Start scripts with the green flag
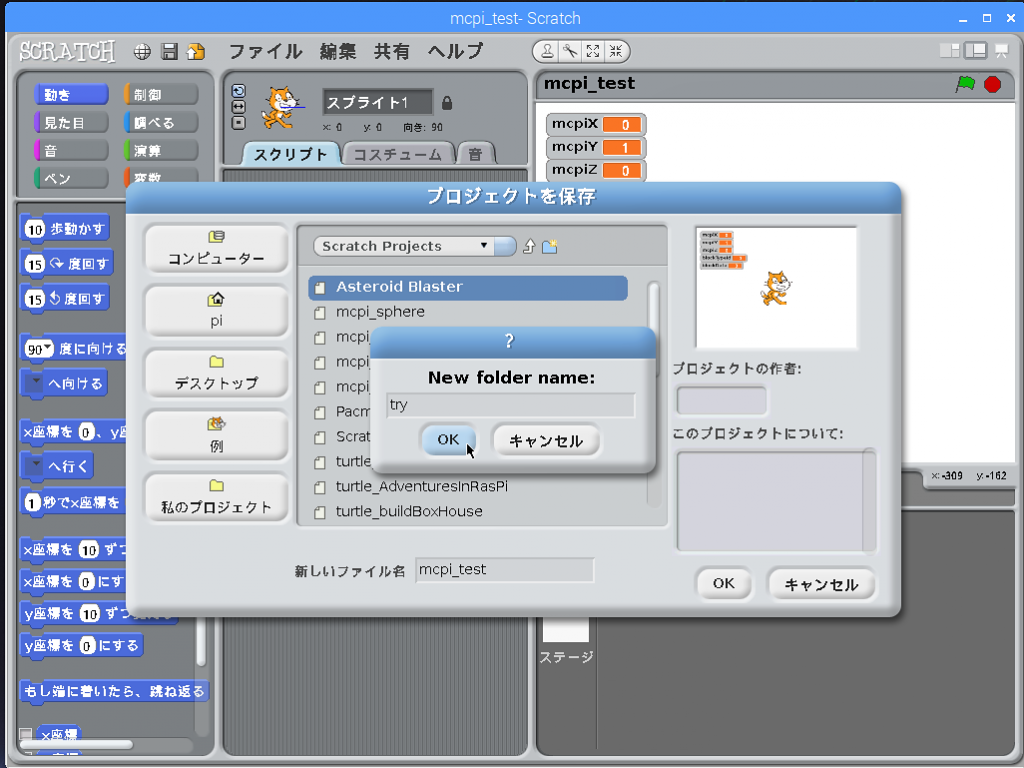 965,84
